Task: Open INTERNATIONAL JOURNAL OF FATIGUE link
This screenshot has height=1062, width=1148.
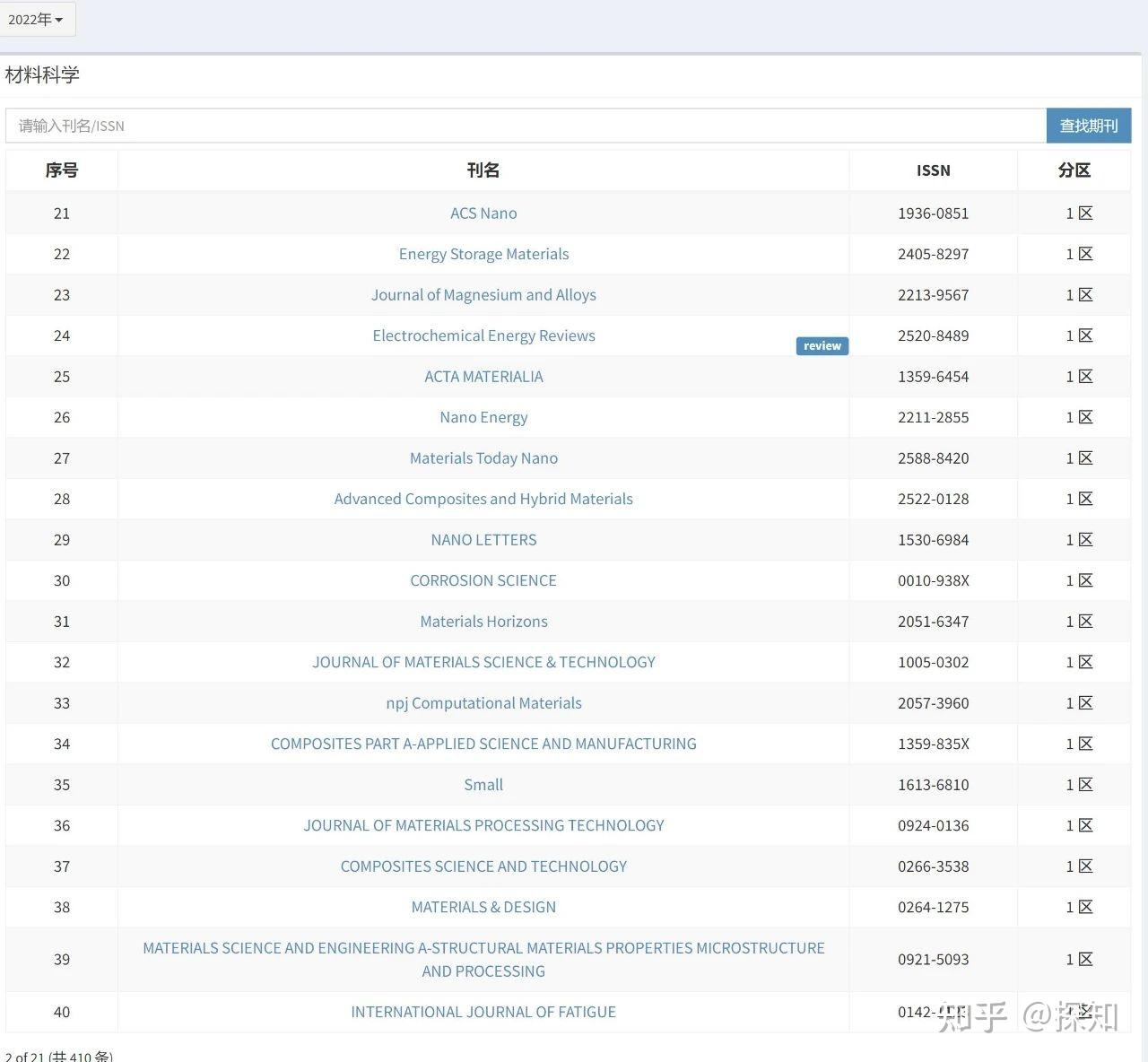Action: (483, 1012)
